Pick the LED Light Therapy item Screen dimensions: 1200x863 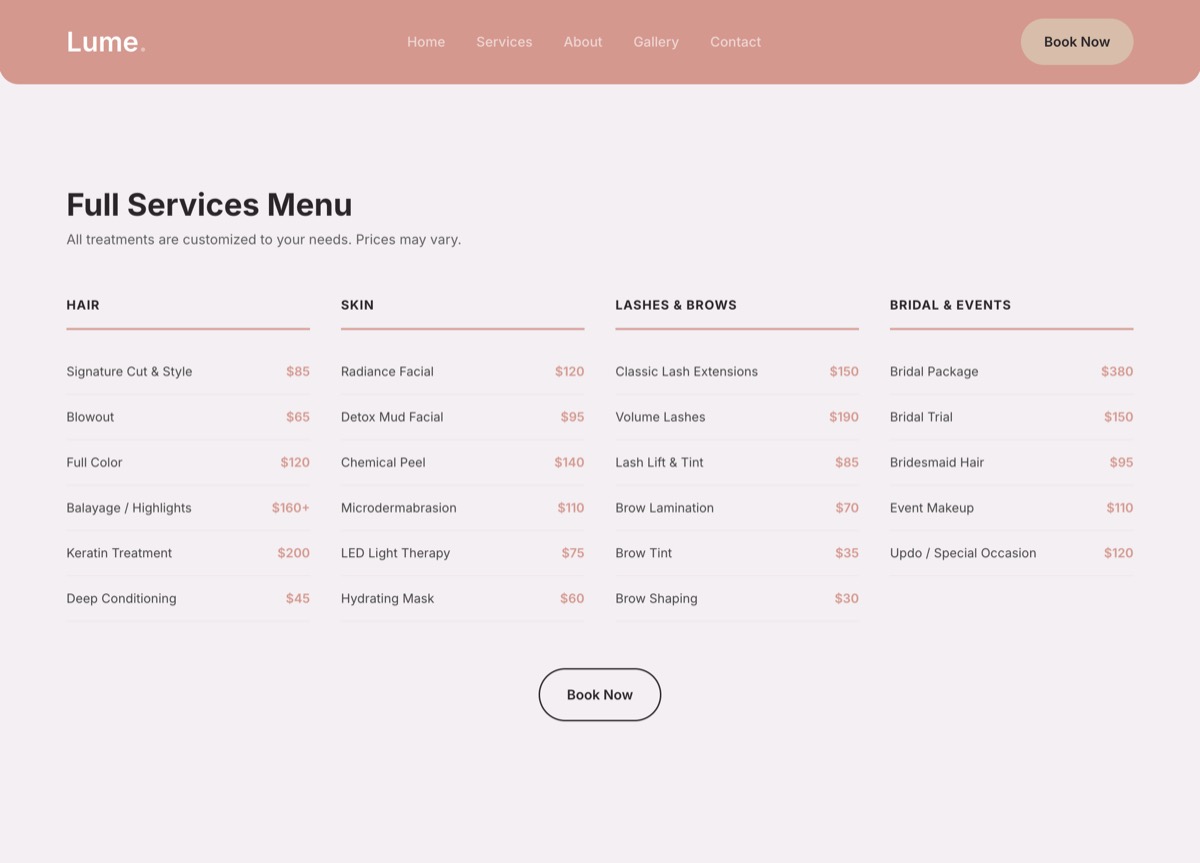click(x=395, y=553)
